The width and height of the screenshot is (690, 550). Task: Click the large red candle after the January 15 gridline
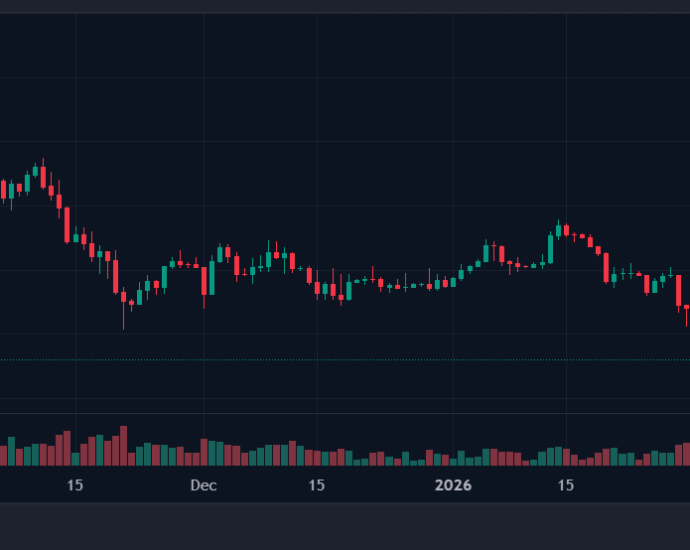[606, 267]
